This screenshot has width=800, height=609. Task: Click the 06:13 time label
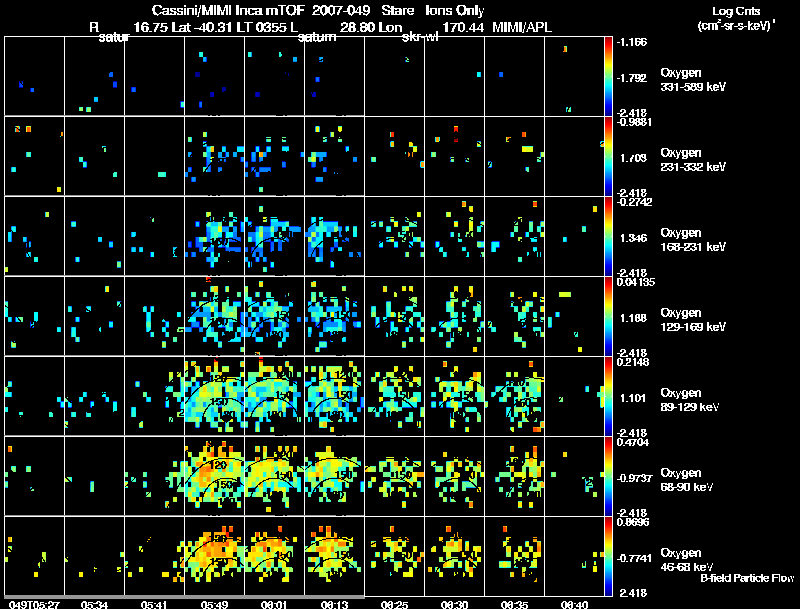coord(334,604)
